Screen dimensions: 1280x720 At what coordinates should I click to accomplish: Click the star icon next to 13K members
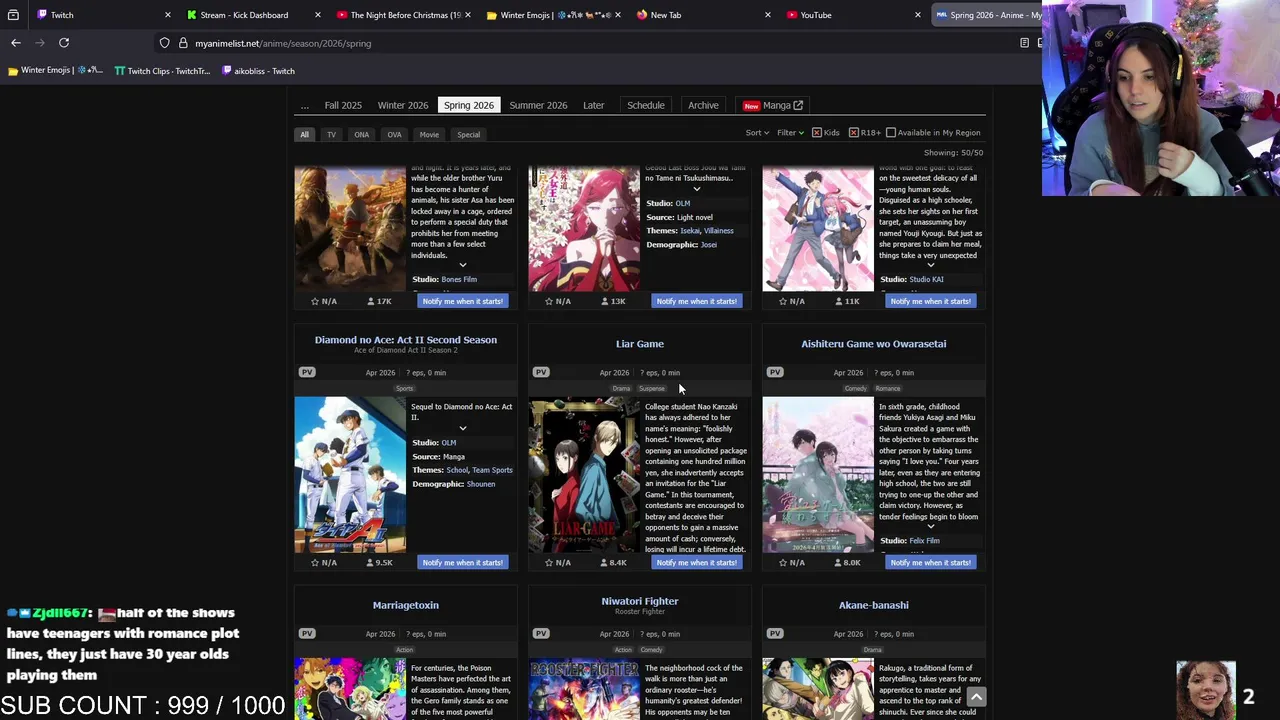tap(548, 301)
